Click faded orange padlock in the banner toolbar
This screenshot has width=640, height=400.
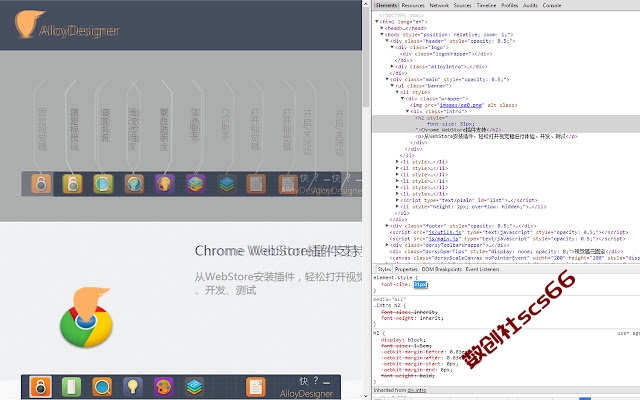(41, 184)
